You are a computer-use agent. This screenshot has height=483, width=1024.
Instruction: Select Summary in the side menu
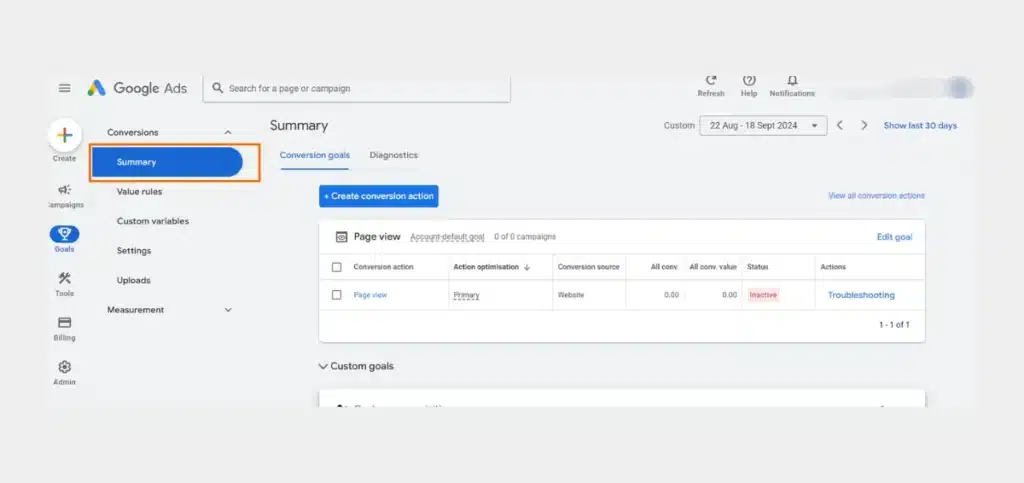coord(167,162)
